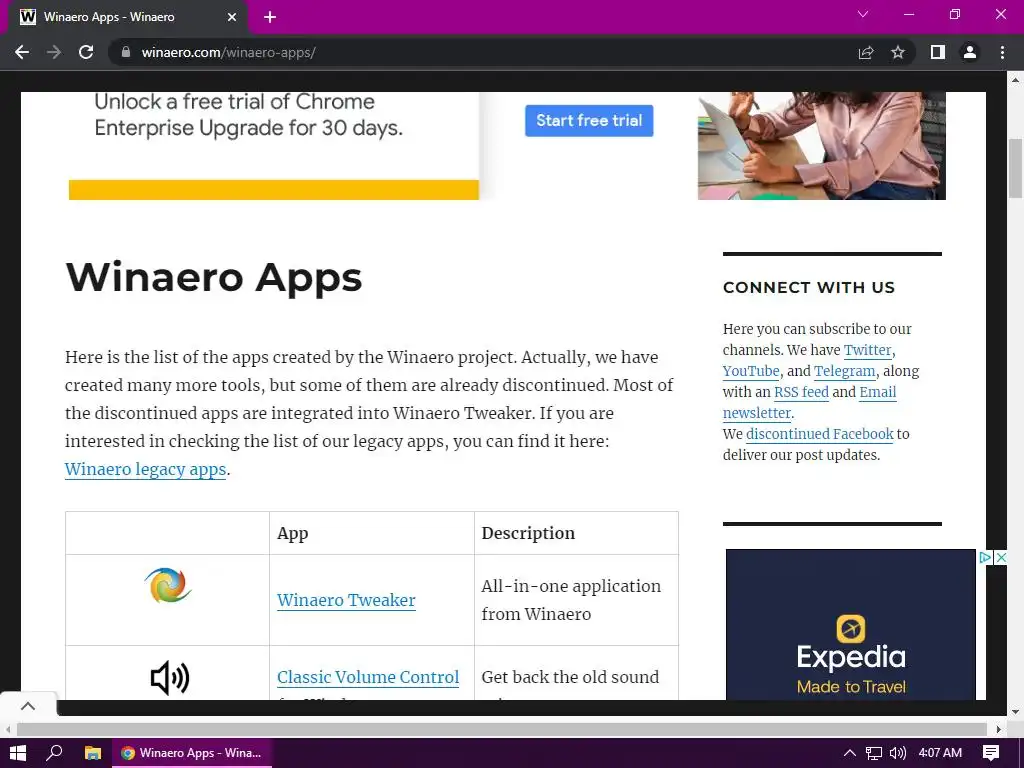
Task: Click the CONNECT WITH US heading
Action: pyautogui.click(x=808, y=287)
